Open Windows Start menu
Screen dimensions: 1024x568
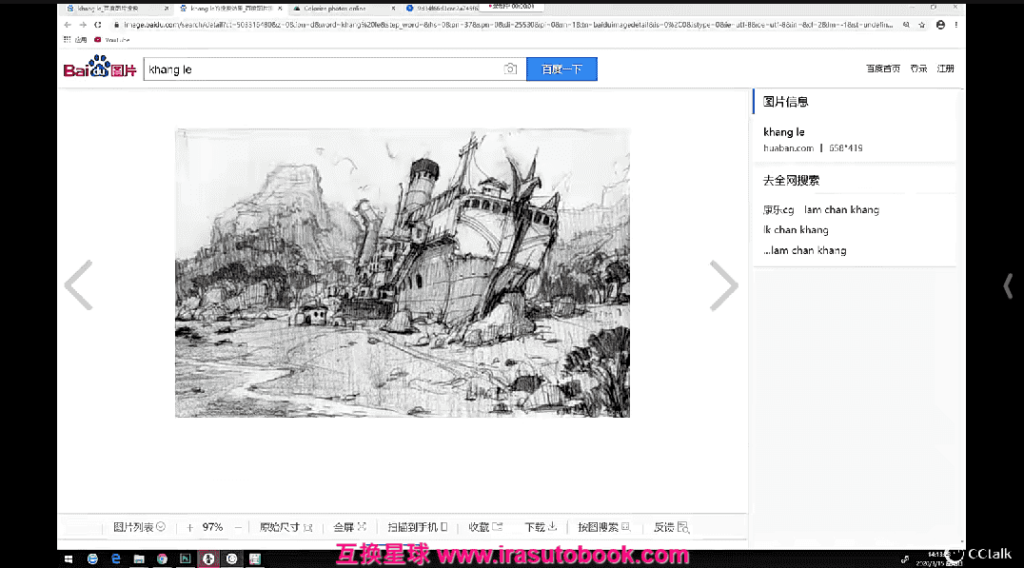69,559
